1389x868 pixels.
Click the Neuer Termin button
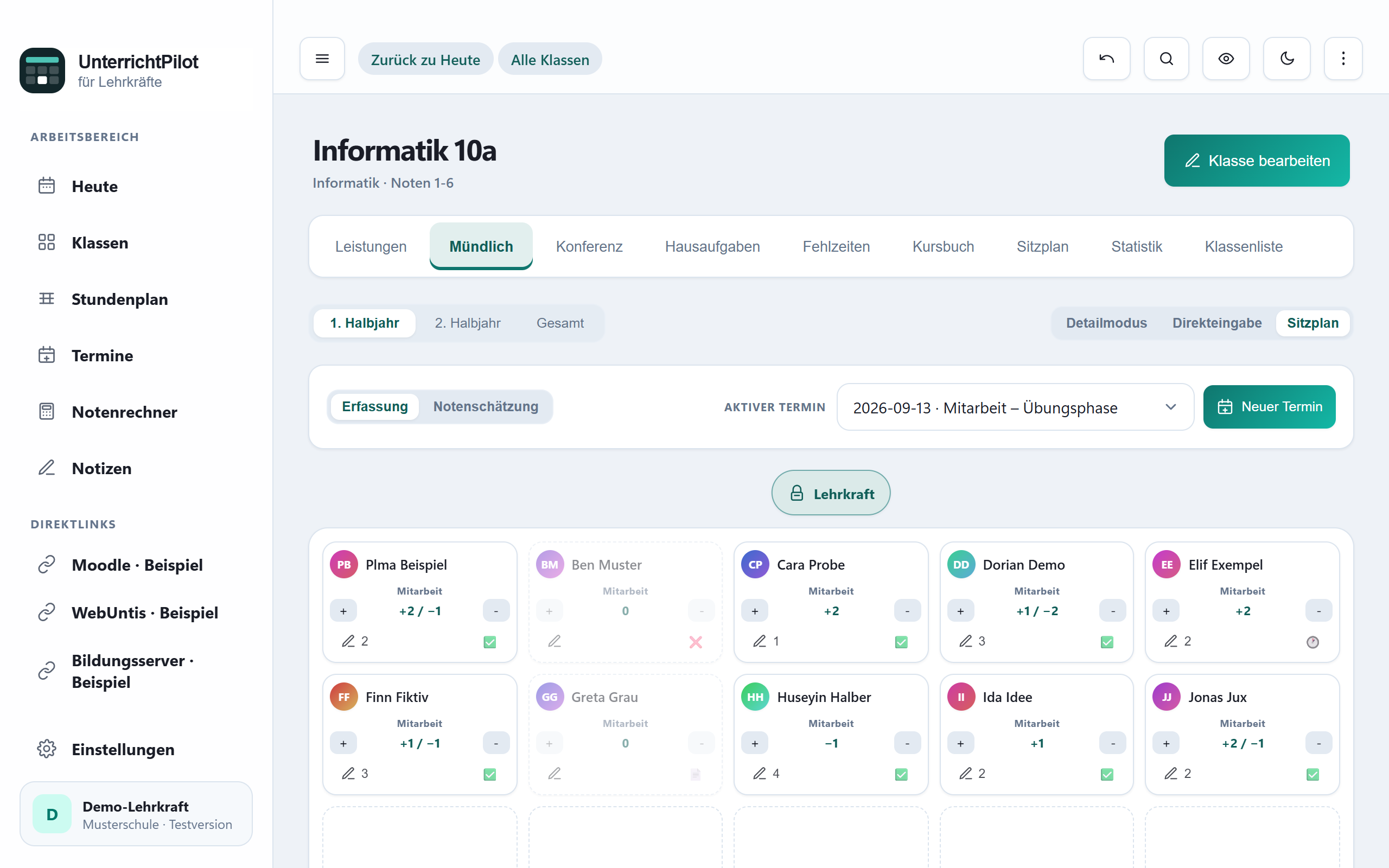[x=1269, y=406]
